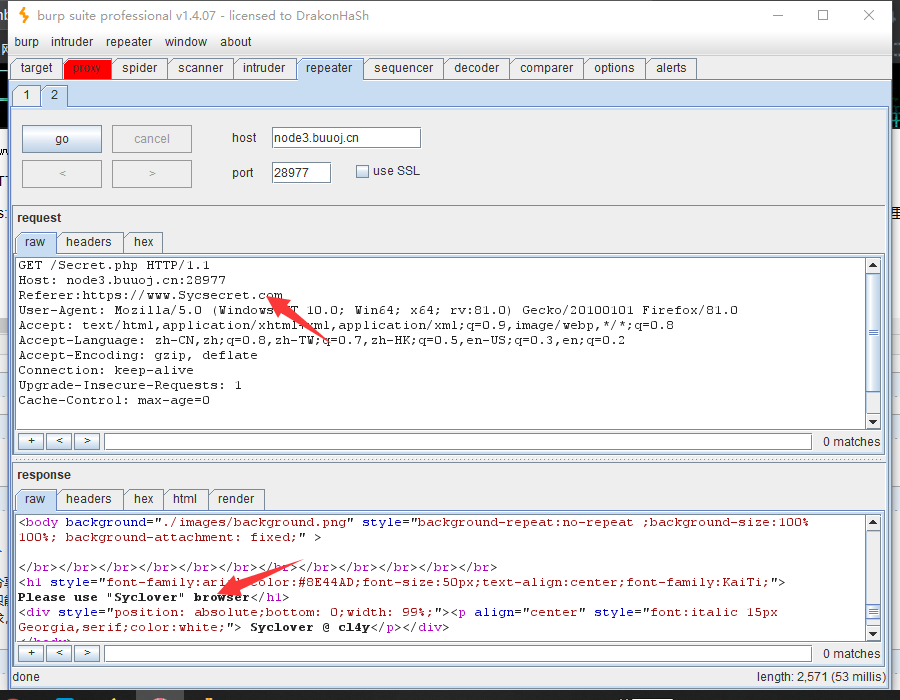Switch to the comparer tab

tap(546, 68)
